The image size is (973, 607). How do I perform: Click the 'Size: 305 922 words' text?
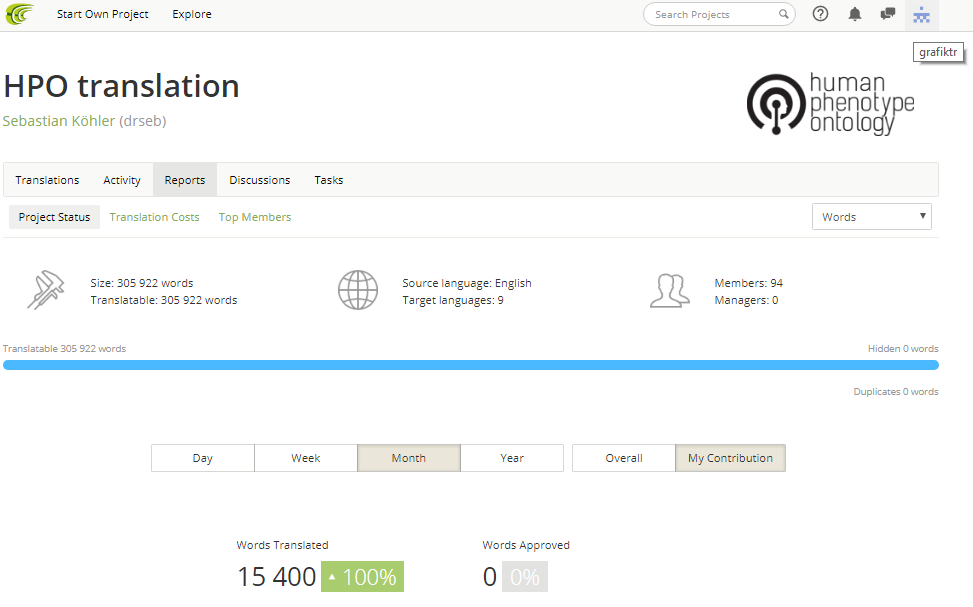tap(141, 283)
